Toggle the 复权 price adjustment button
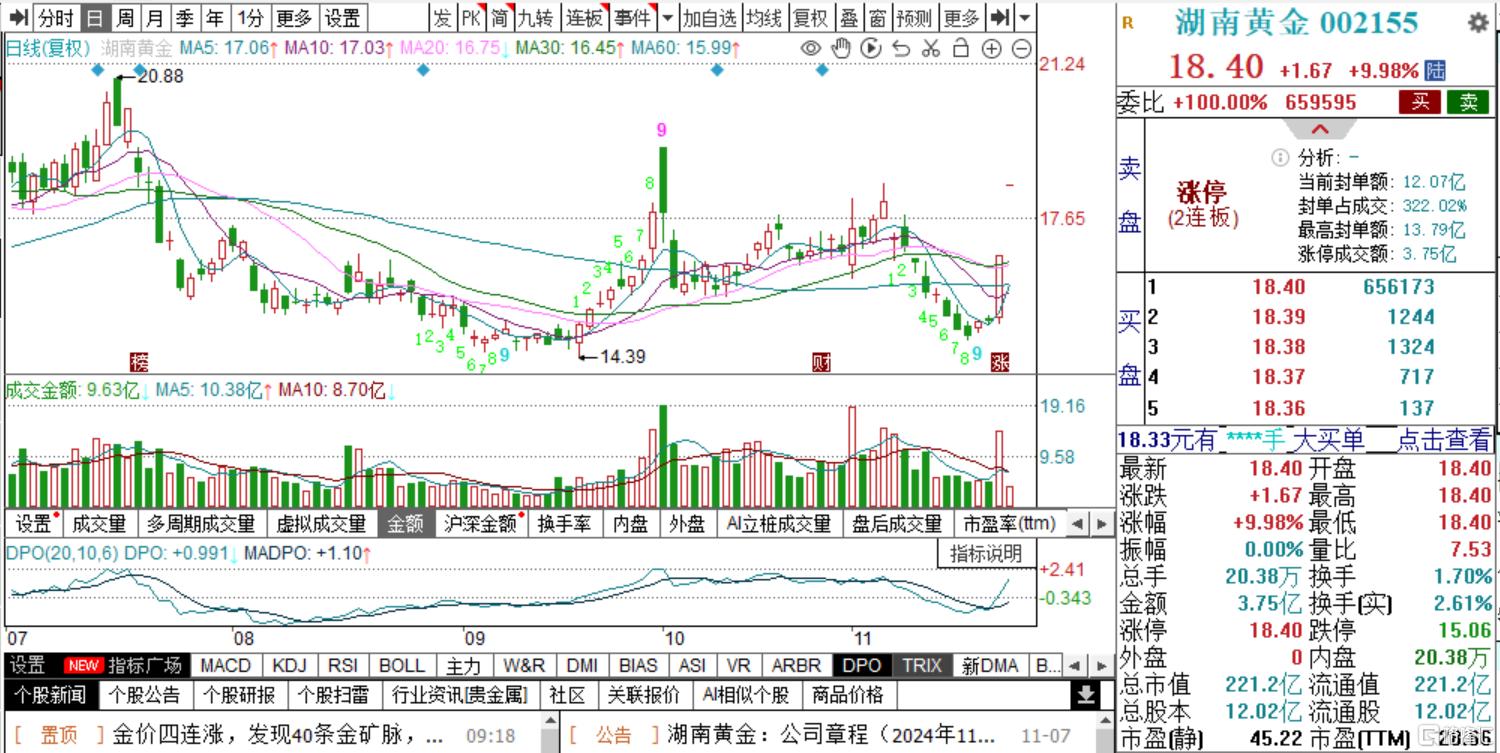The width and height of the screenshot is (1500, 753). coord(811,17)
